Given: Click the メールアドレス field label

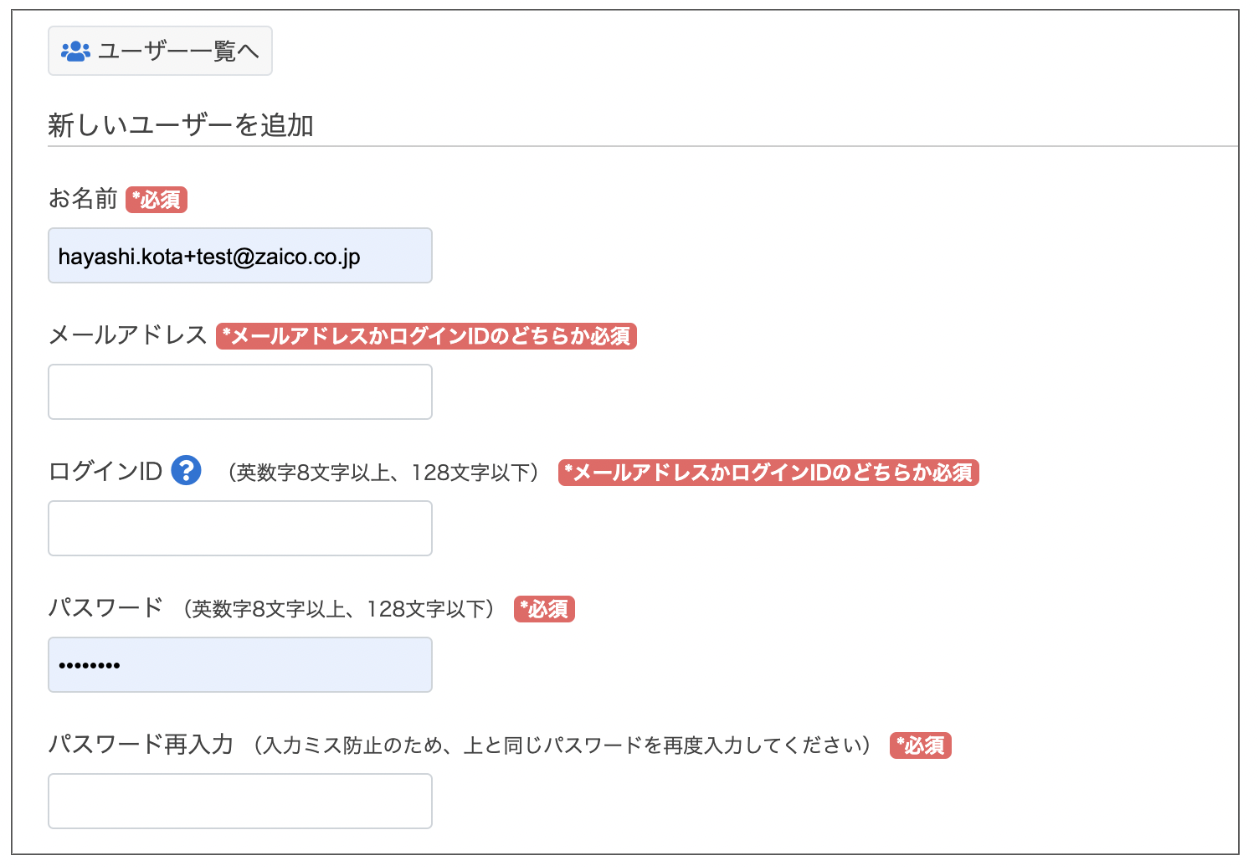Looking at the screenshot, I should (x=128, y=336).
